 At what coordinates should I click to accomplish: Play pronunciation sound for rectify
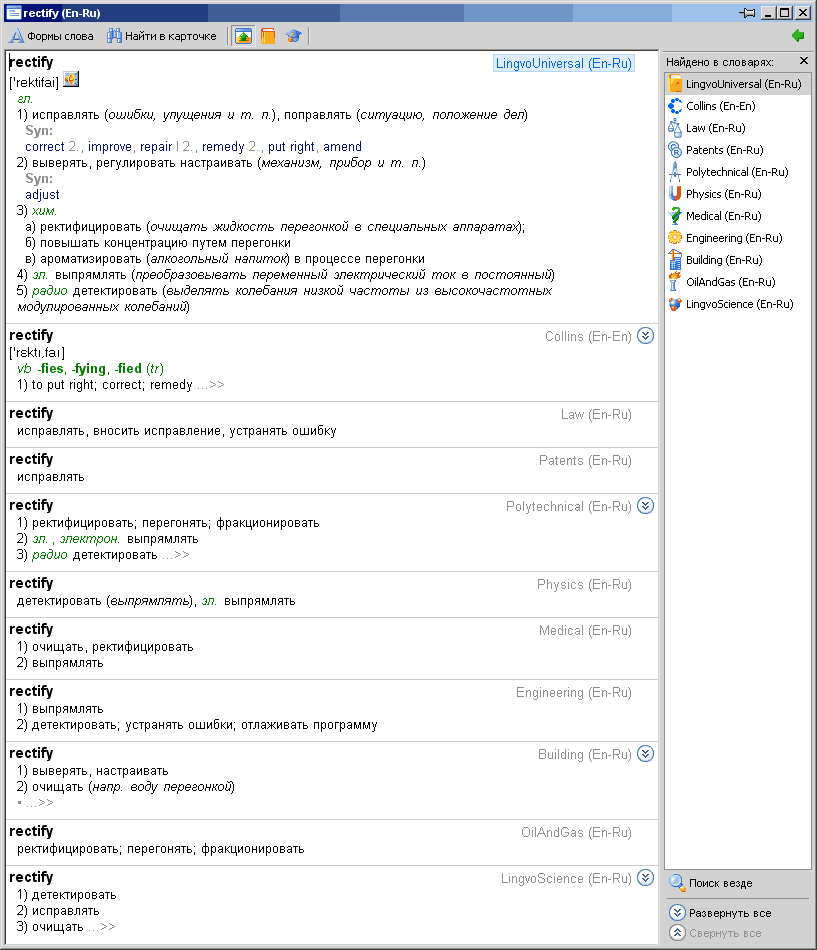pyautogui.click(x=71, y=80)
